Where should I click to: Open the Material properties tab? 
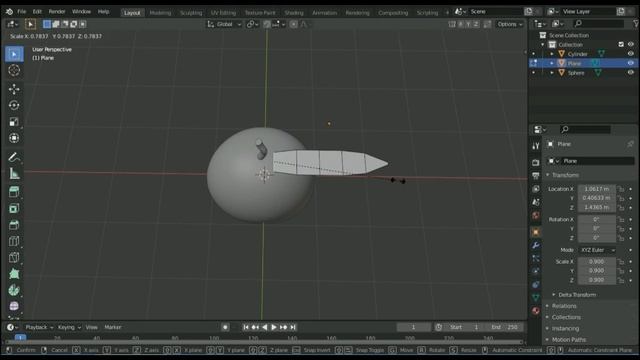point(536,311)
